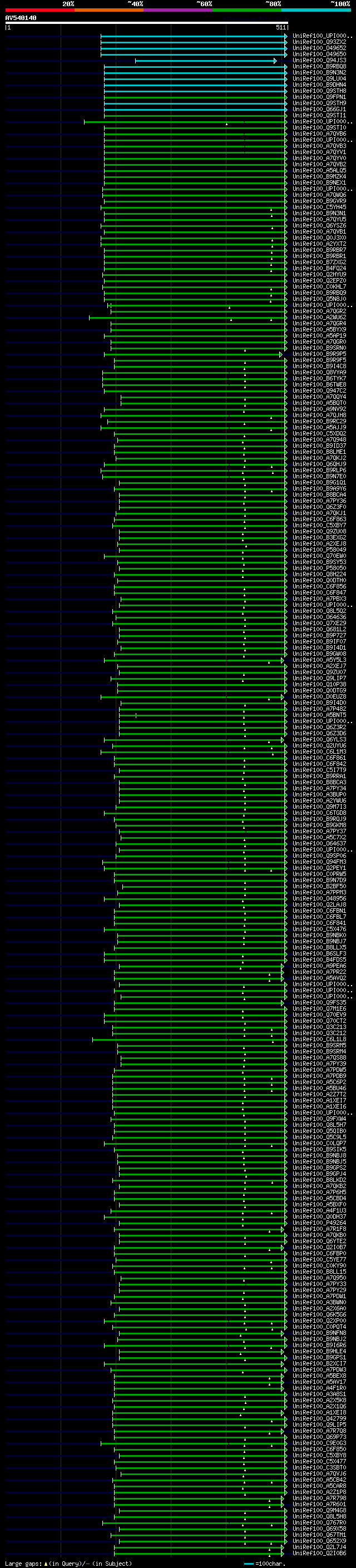Click the short cyan alignment bar of Q94JS3
Image resolution: width=356 pixels, height=1568 pixels.
(x=206, y=61)
